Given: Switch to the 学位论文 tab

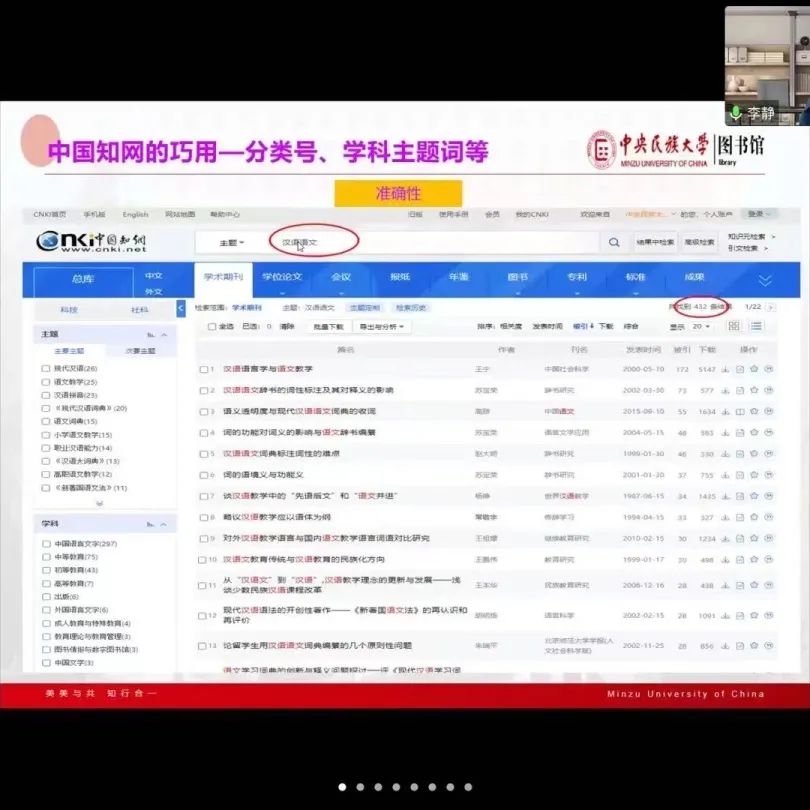Looking at the screenshot, I should tap(281, 277).
